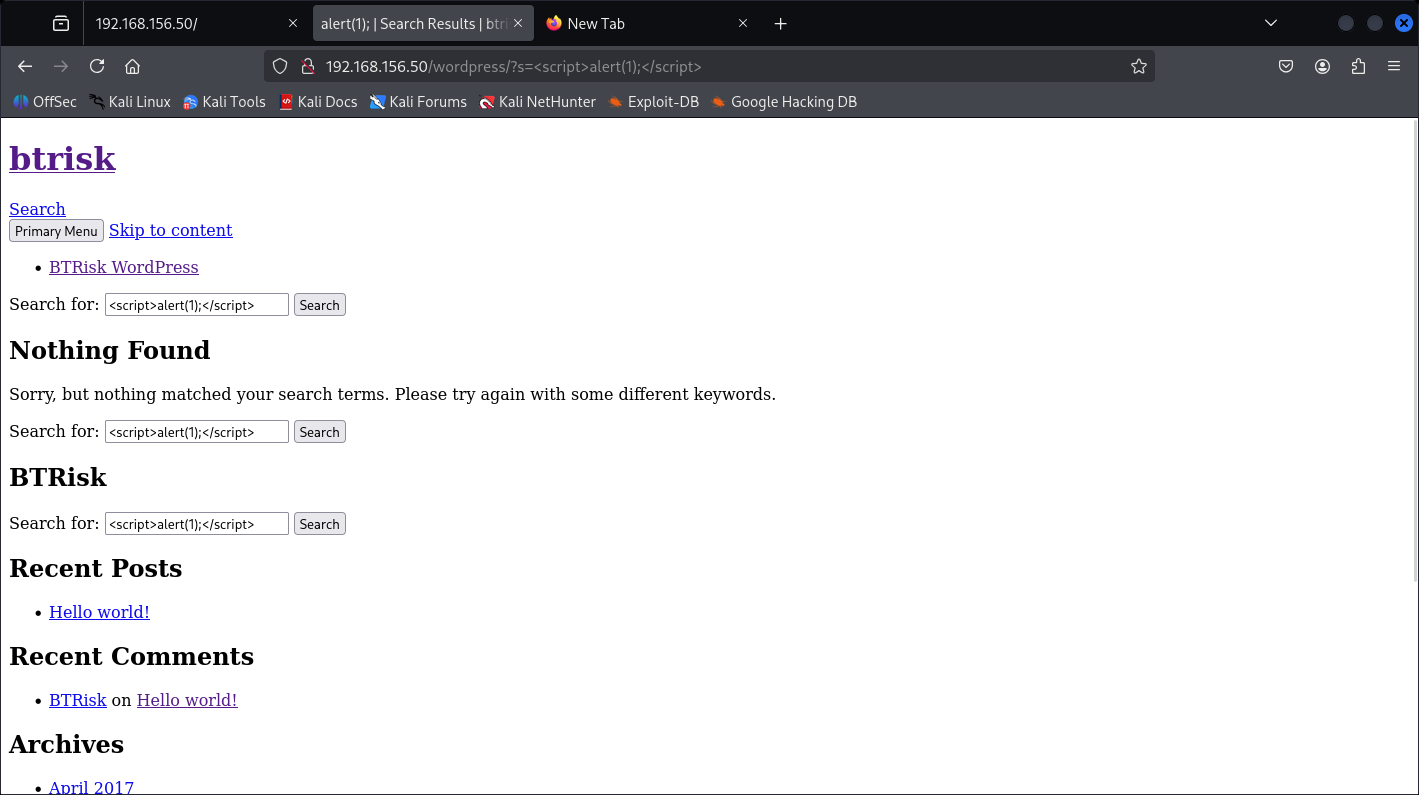This screenshot has width=1419, height=795.
Task: Close the New Tab tab
Action: pos(743,23)
